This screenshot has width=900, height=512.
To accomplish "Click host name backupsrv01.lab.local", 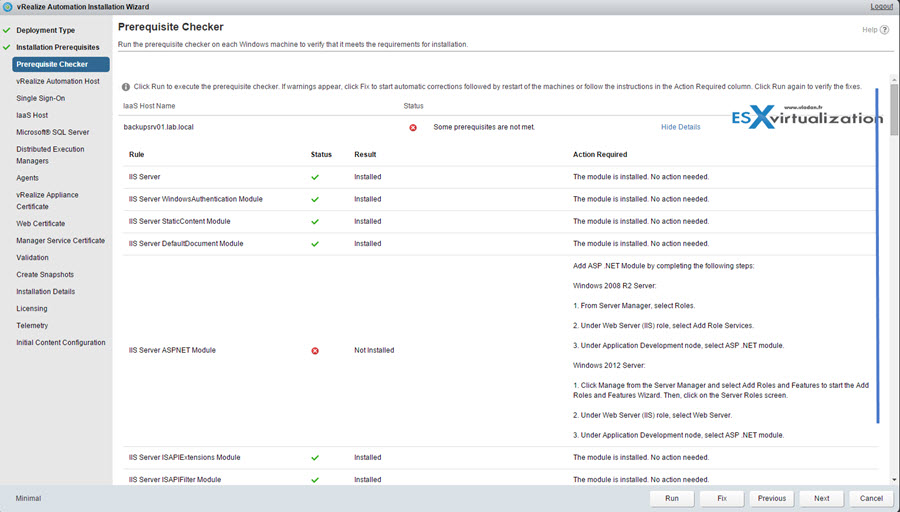I will (158, 127).
